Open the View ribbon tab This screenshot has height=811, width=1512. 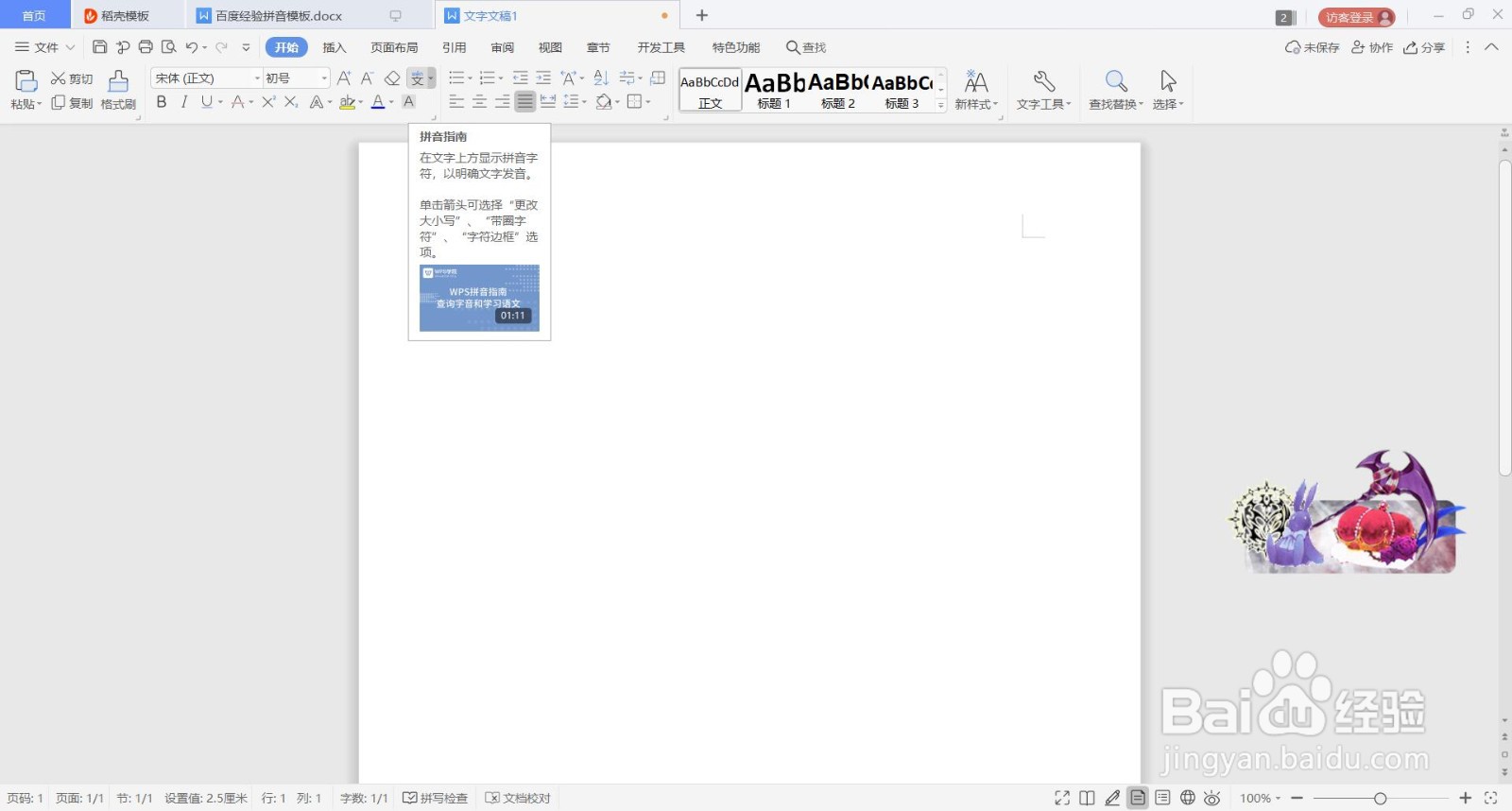coord(550,47)
